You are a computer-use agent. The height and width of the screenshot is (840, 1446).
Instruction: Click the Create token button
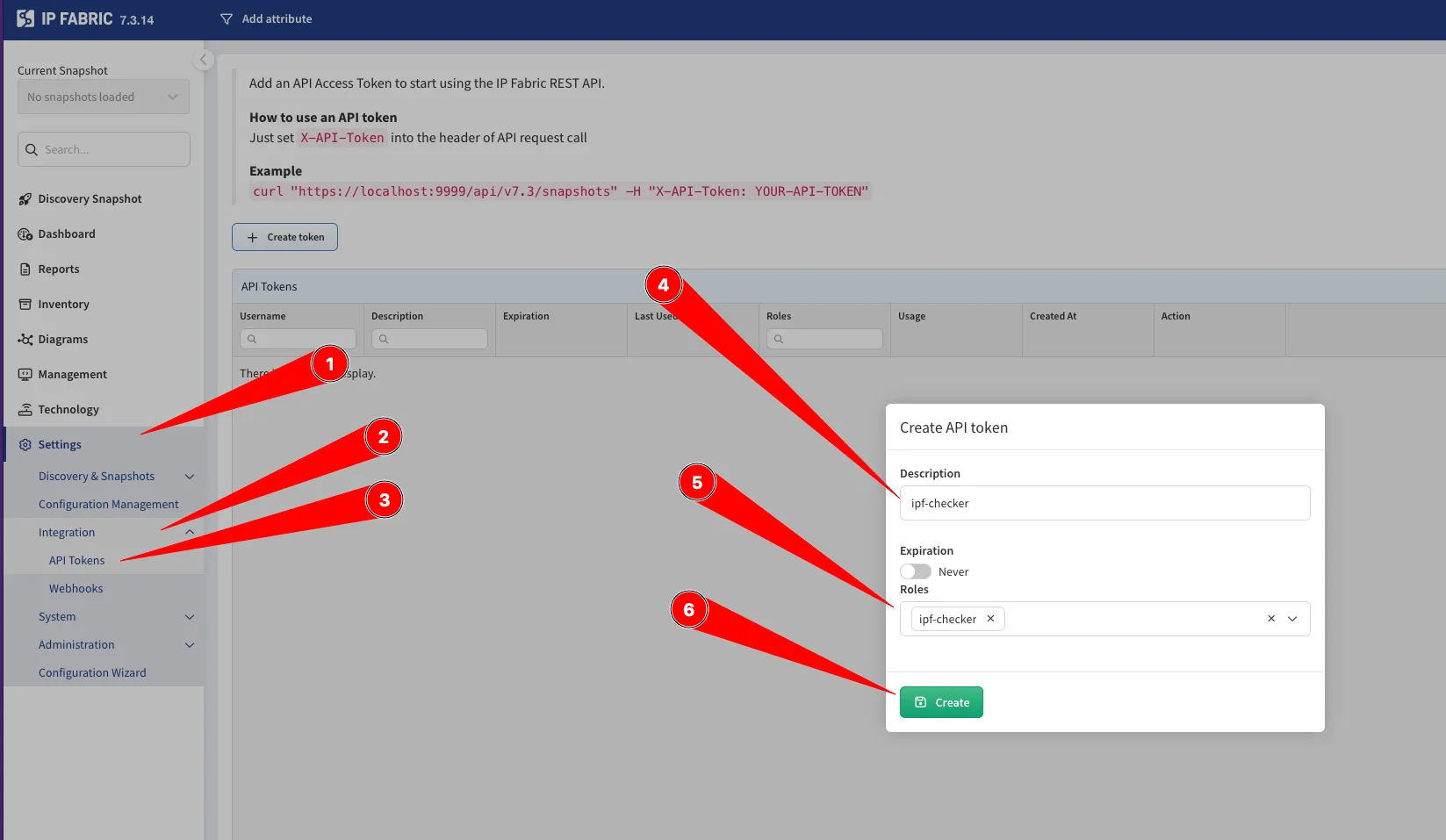[x=284, y=237]
